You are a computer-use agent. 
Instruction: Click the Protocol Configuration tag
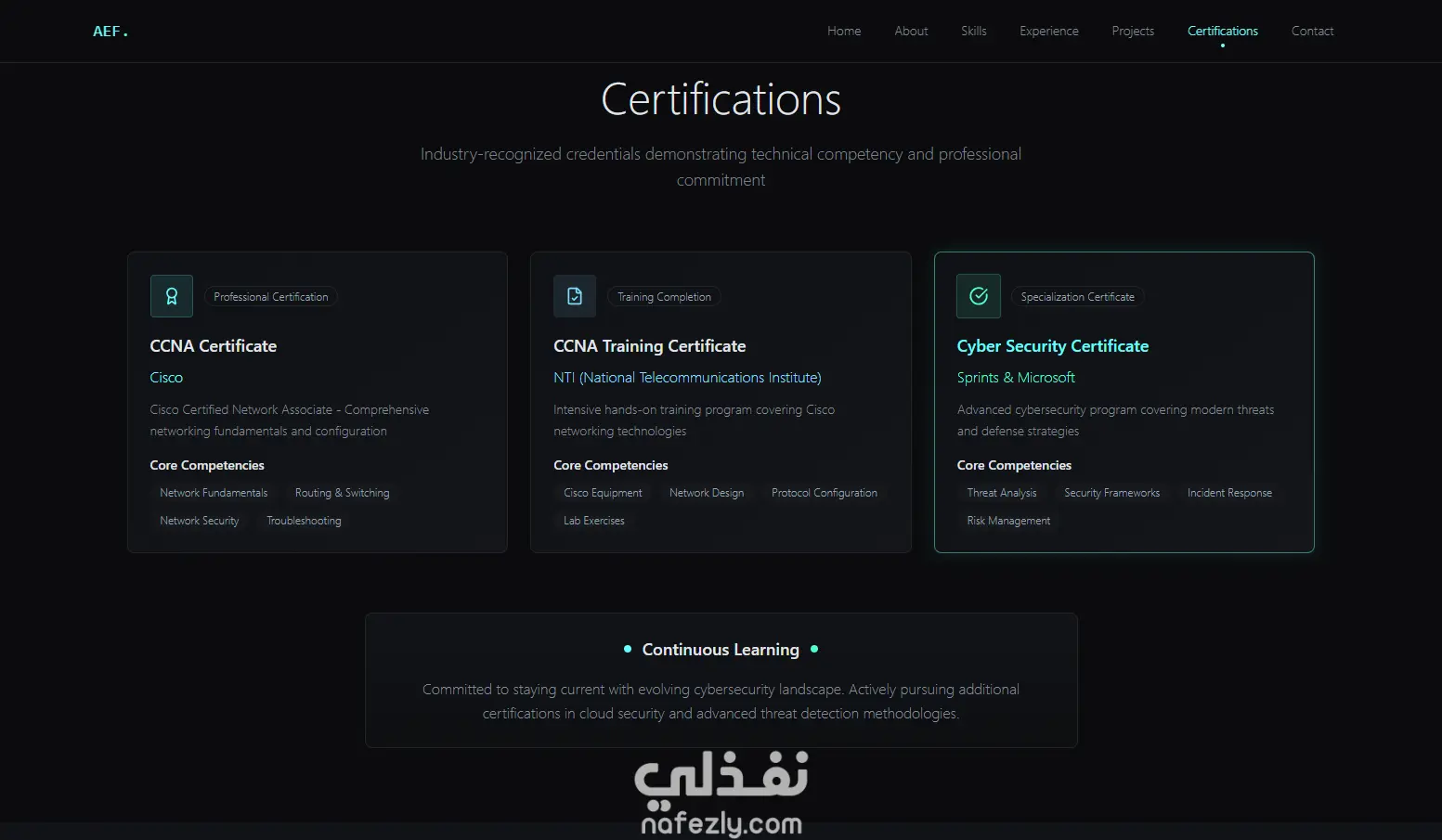pyautogui.click(x=825, y=493)
